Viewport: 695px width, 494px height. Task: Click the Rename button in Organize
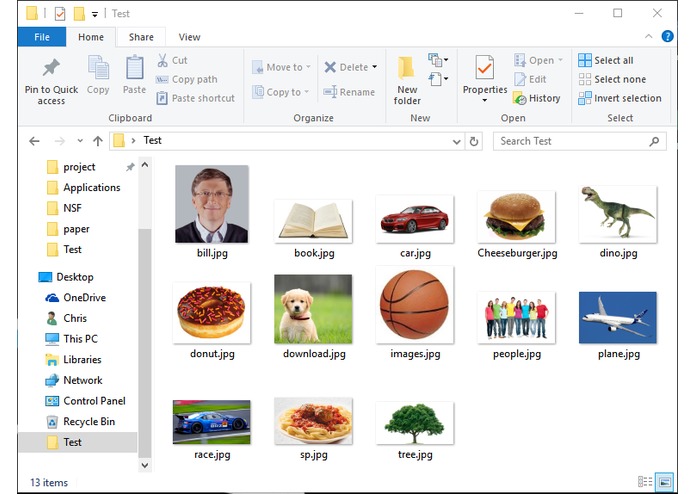(349, 92)
